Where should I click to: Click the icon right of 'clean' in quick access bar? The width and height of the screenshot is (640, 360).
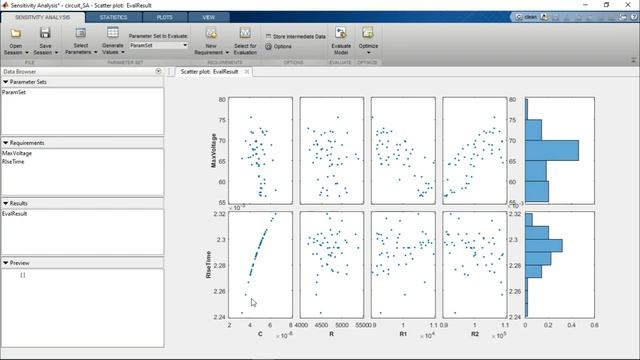click(544, 17)
